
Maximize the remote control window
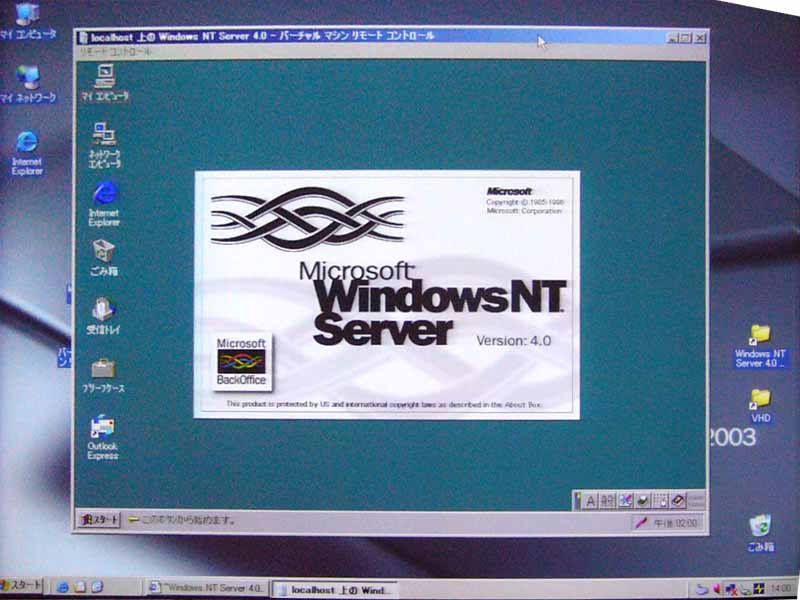click(685, 38)
